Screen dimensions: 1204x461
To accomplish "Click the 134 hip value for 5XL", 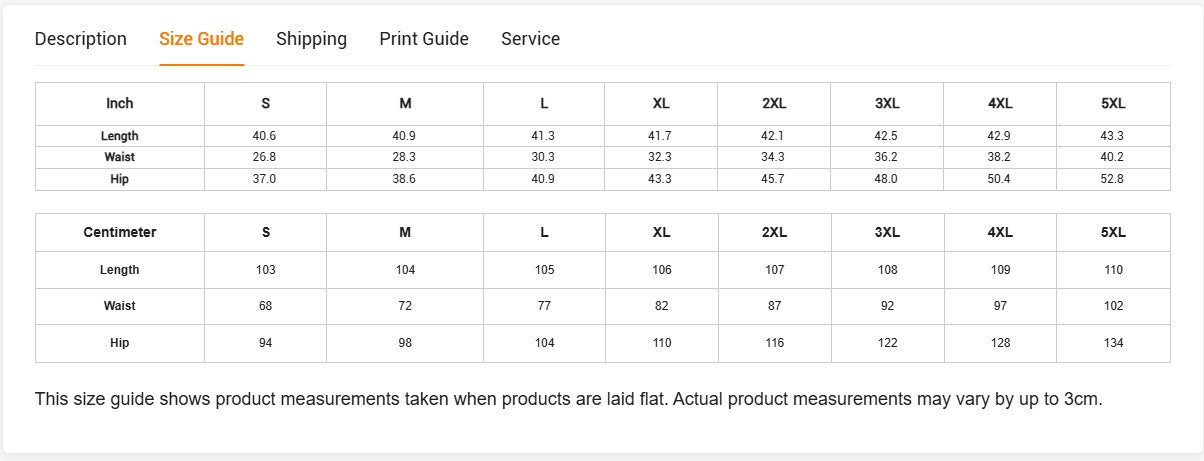I will click(1113, 343).
